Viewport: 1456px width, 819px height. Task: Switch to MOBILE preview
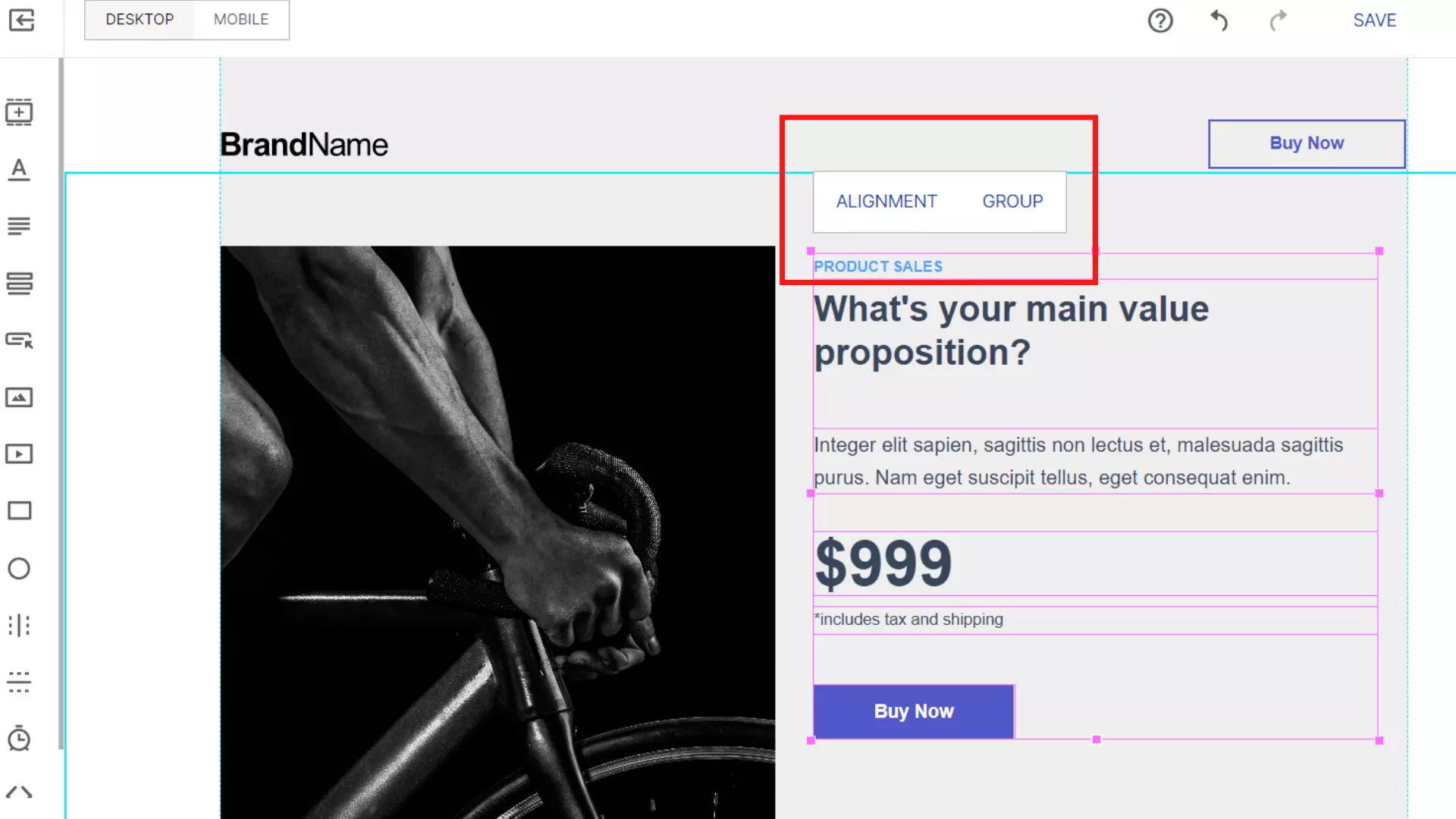240,20
